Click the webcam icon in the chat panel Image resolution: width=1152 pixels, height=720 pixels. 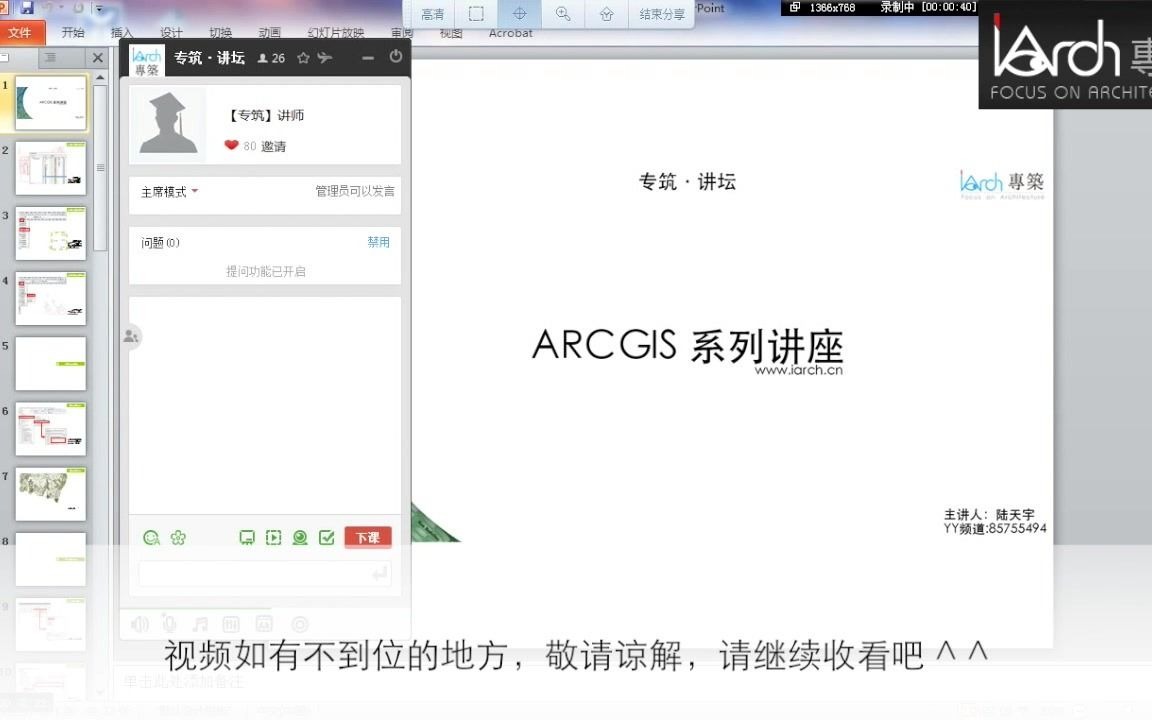[299, 537]
